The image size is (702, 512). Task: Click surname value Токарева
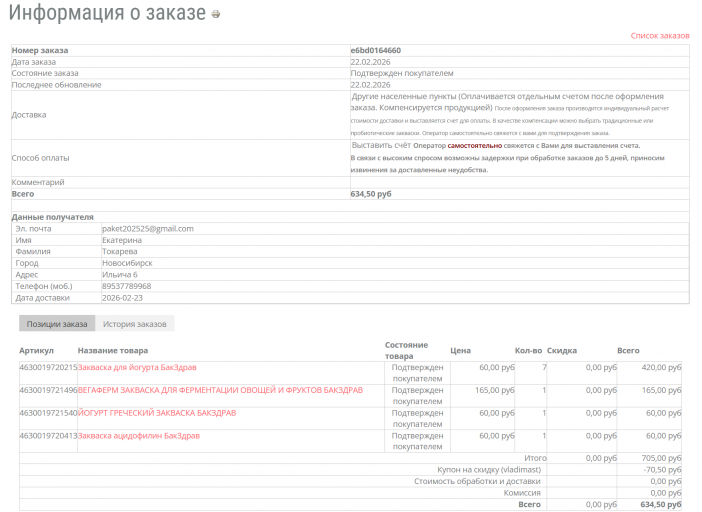tap(120, 252)
